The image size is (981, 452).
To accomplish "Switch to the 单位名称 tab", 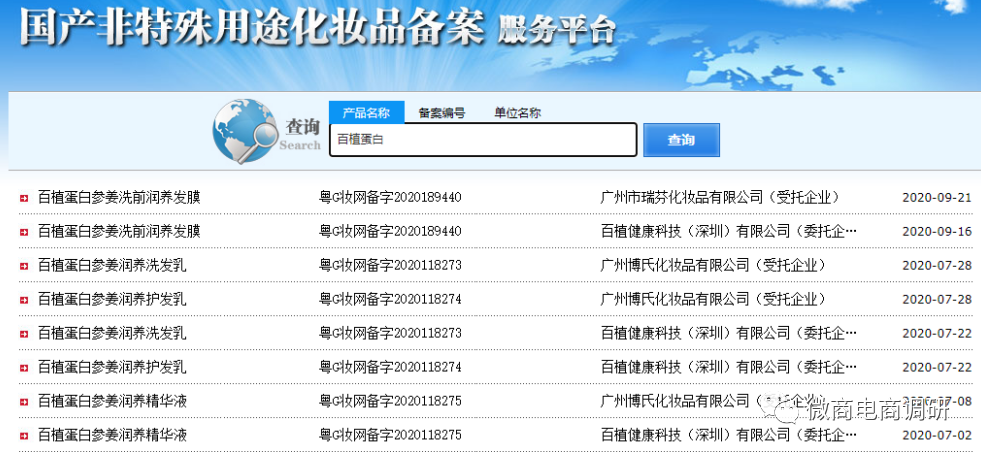I will coord(517,113).
